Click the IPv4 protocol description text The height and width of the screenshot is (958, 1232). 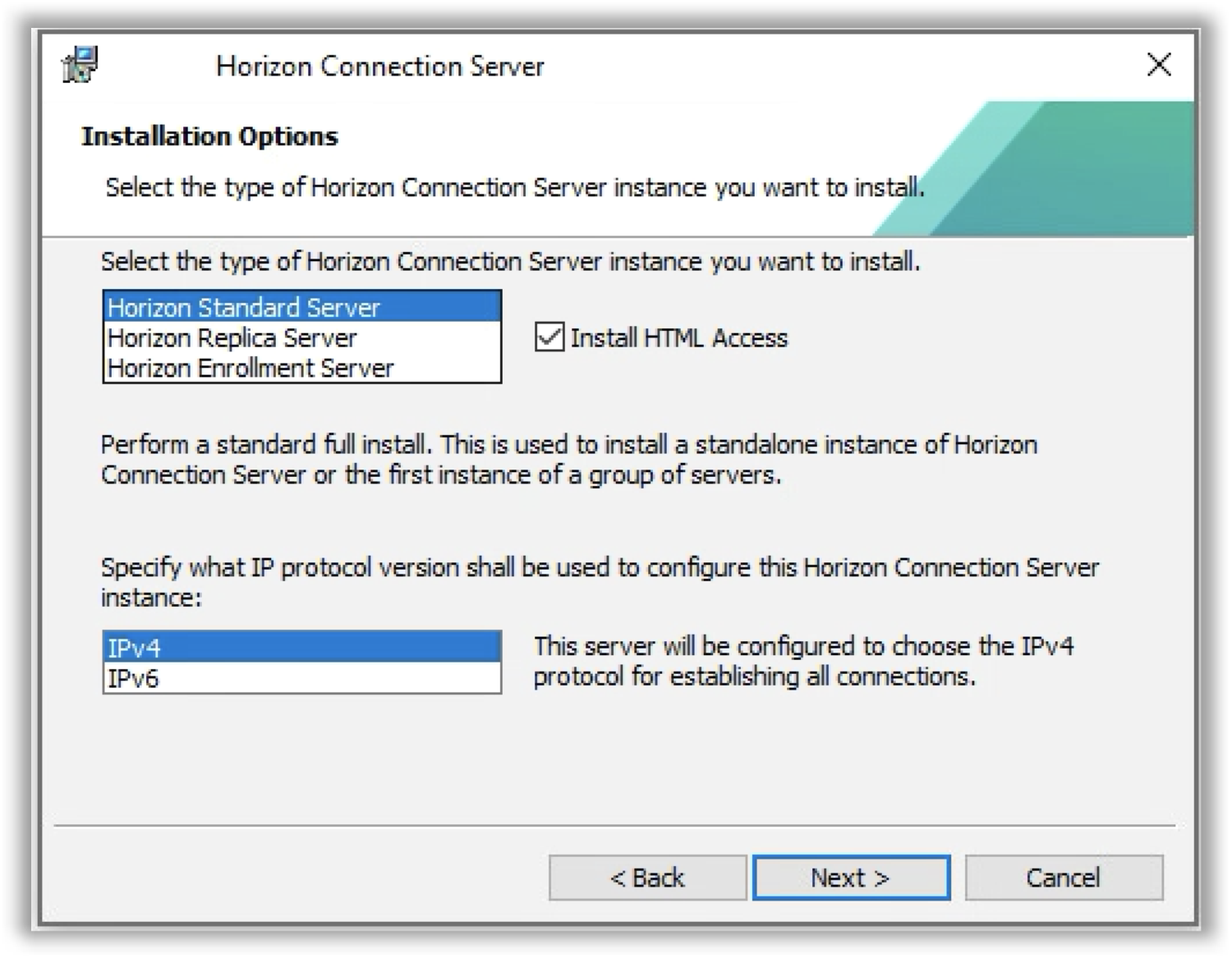[x=803, y=661]
